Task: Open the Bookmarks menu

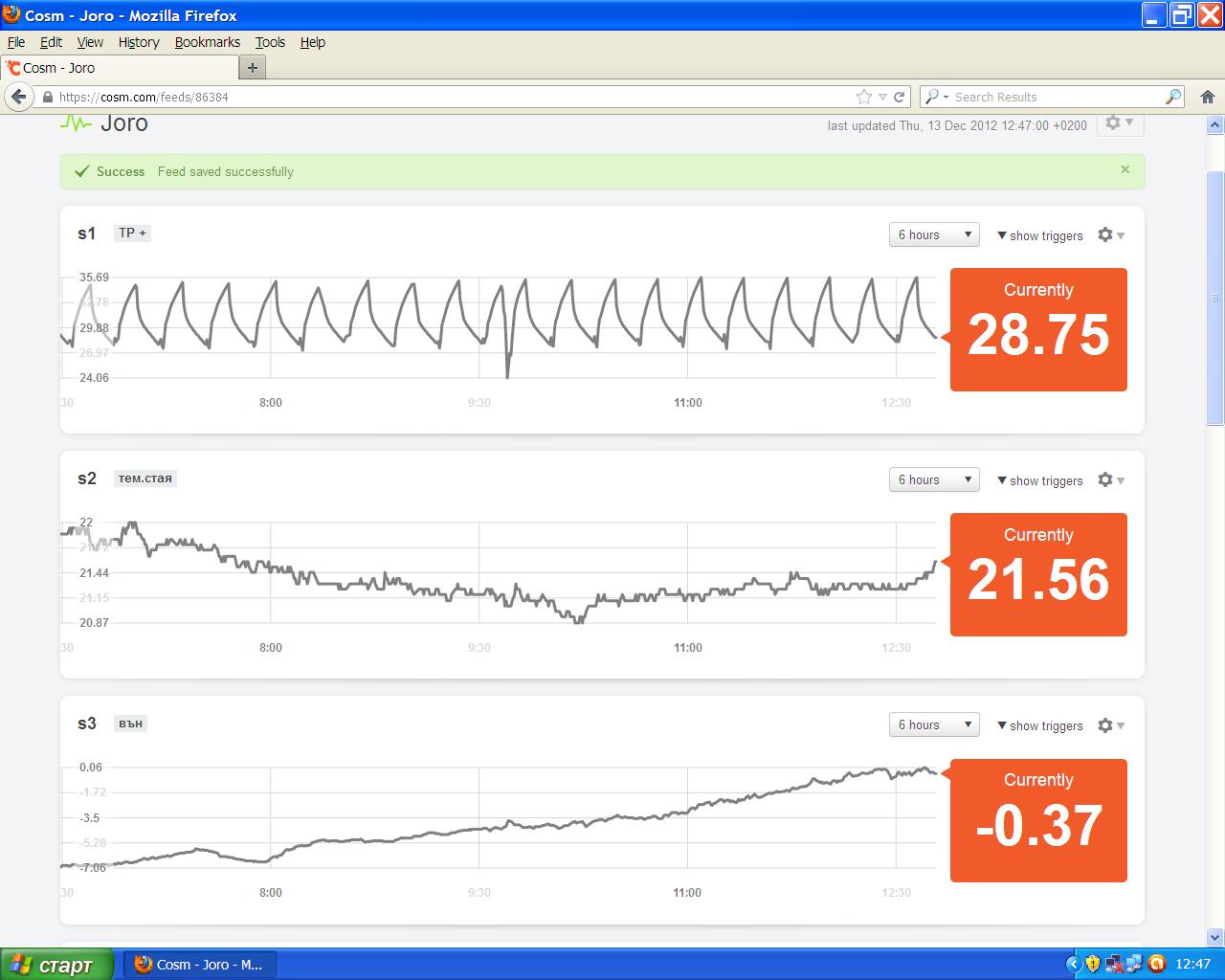Action: 207,42
